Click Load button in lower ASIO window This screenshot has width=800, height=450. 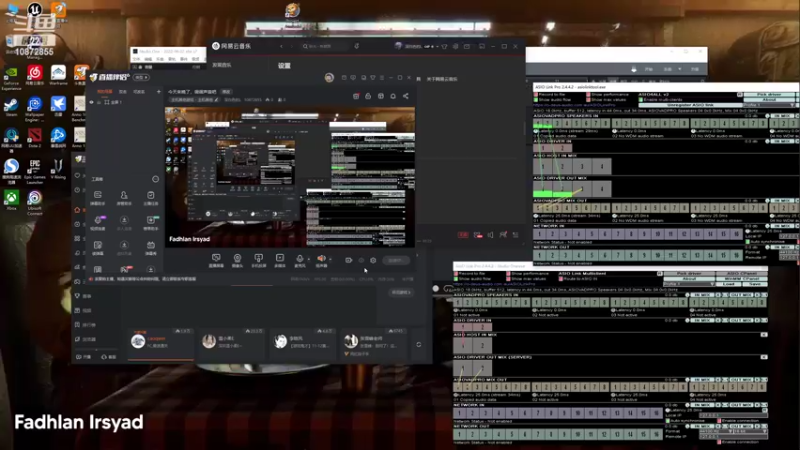pyautogui.click(x=728, y=284)
